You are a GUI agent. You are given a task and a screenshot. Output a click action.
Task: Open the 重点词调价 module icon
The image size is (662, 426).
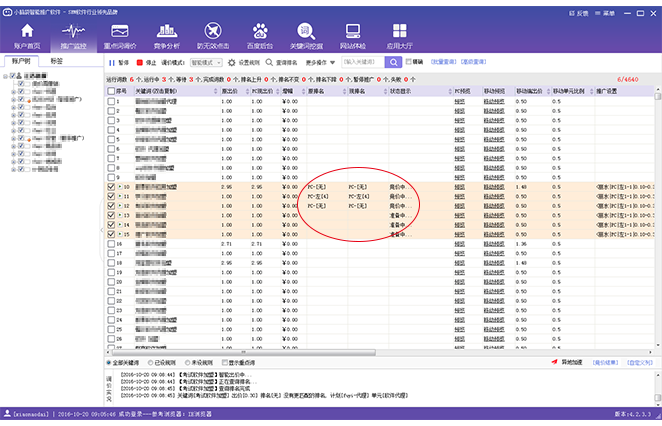pyautogui.click(x=119, y=36)
